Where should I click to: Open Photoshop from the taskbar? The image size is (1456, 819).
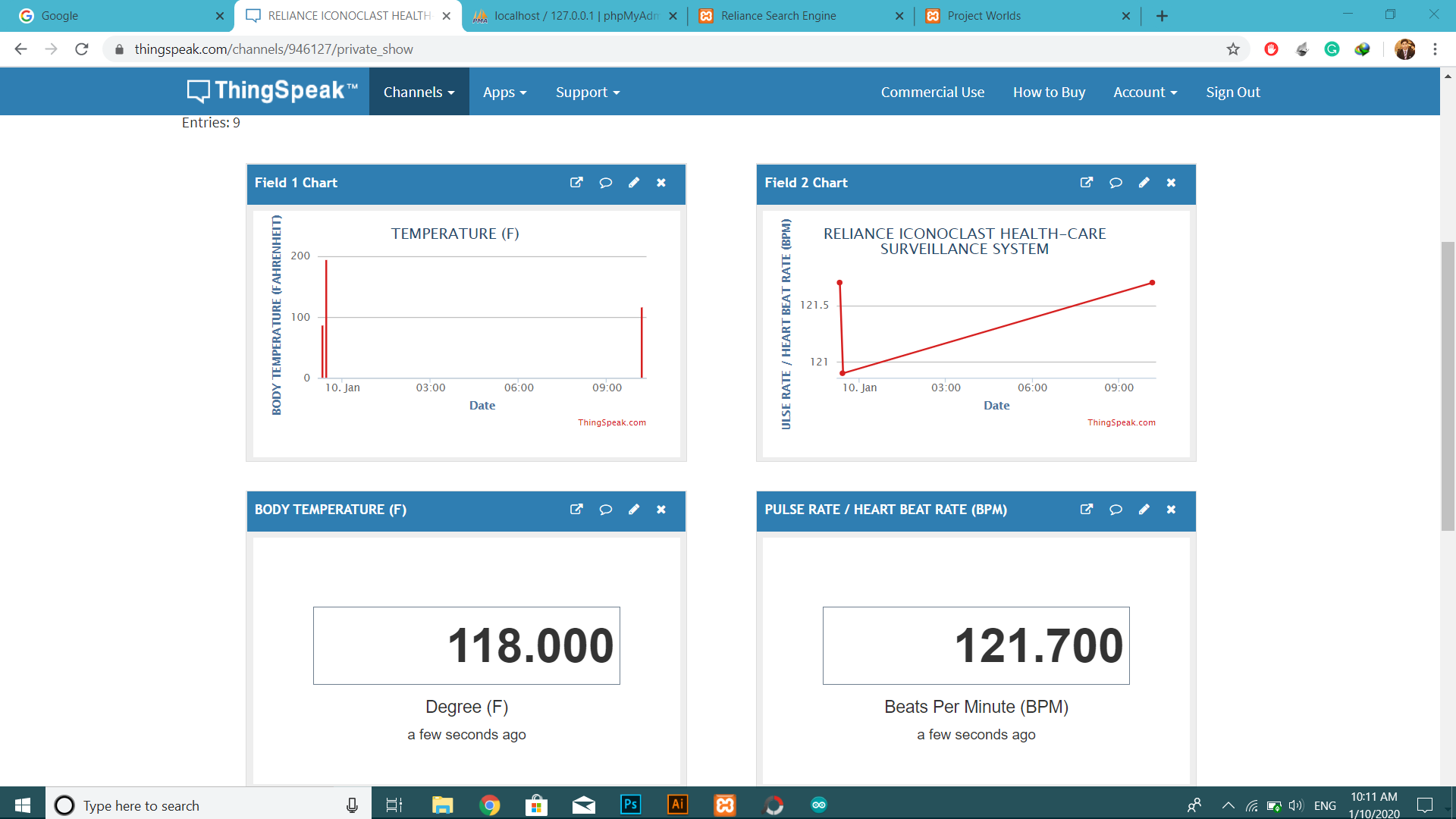point(630,805)
